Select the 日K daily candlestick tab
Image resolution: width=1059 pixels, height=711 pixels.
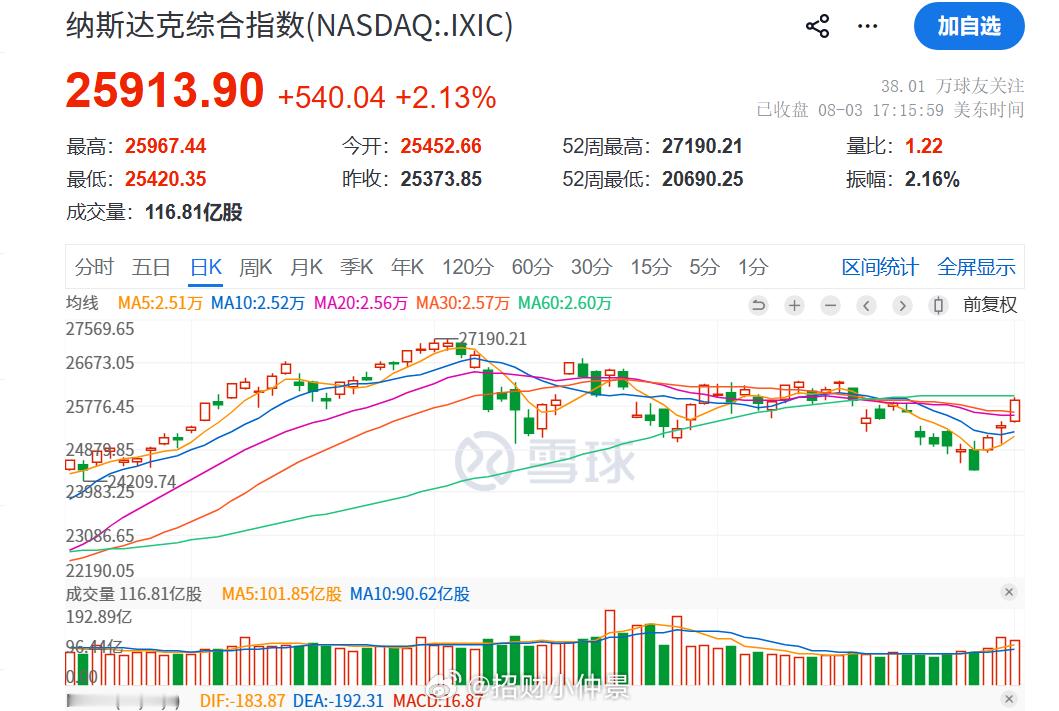pos(206,267)
